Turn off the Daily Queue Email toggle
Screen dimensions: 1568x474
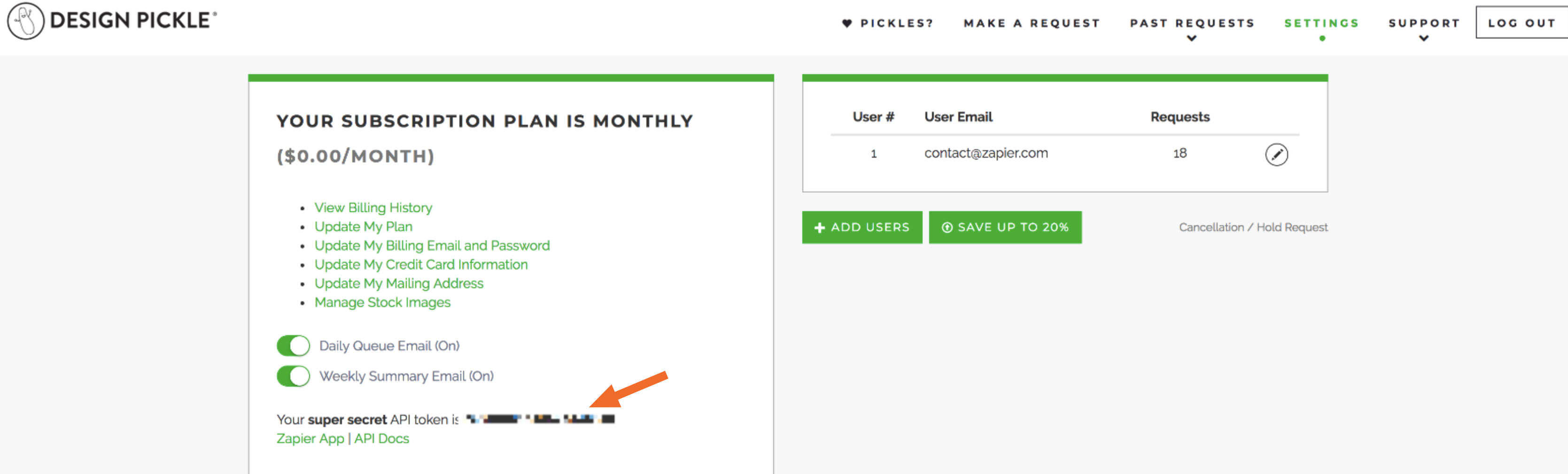pos(294,345)
